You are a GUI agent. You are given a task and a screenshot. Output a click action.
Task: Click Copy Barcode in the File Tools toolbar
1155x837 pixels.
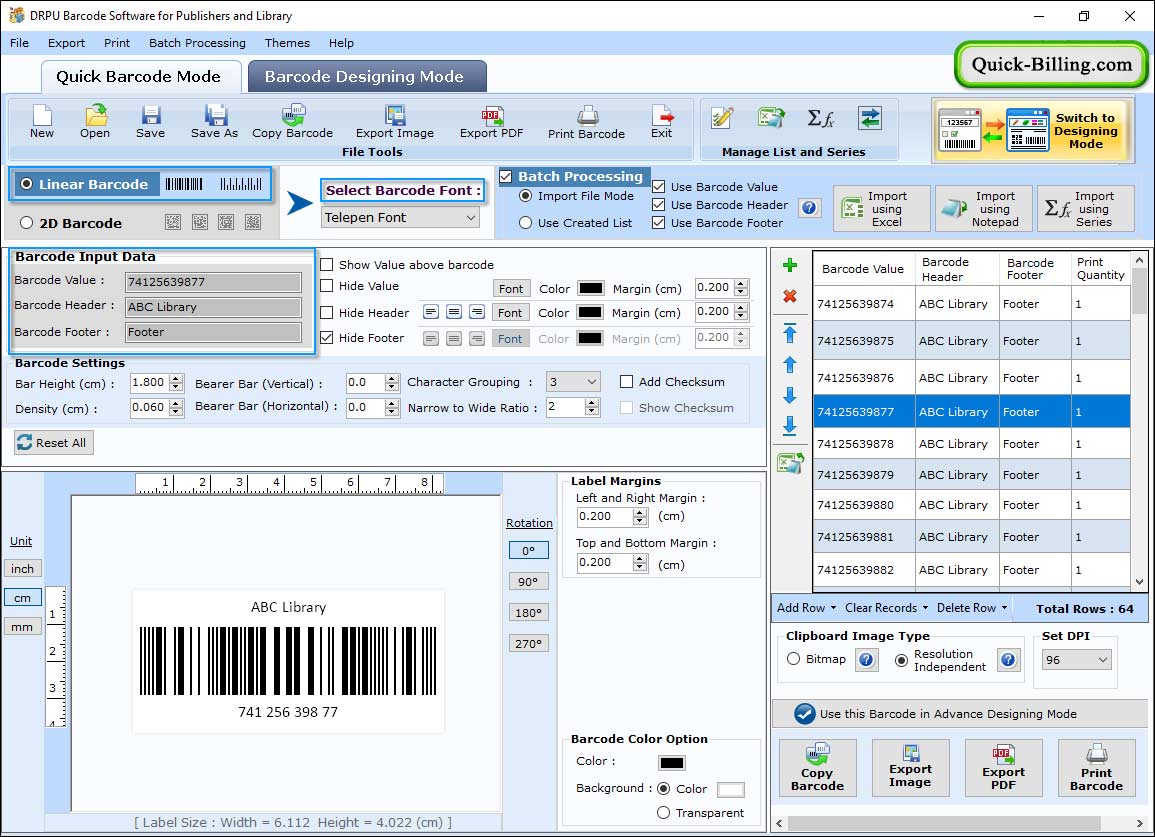[292, 122]
